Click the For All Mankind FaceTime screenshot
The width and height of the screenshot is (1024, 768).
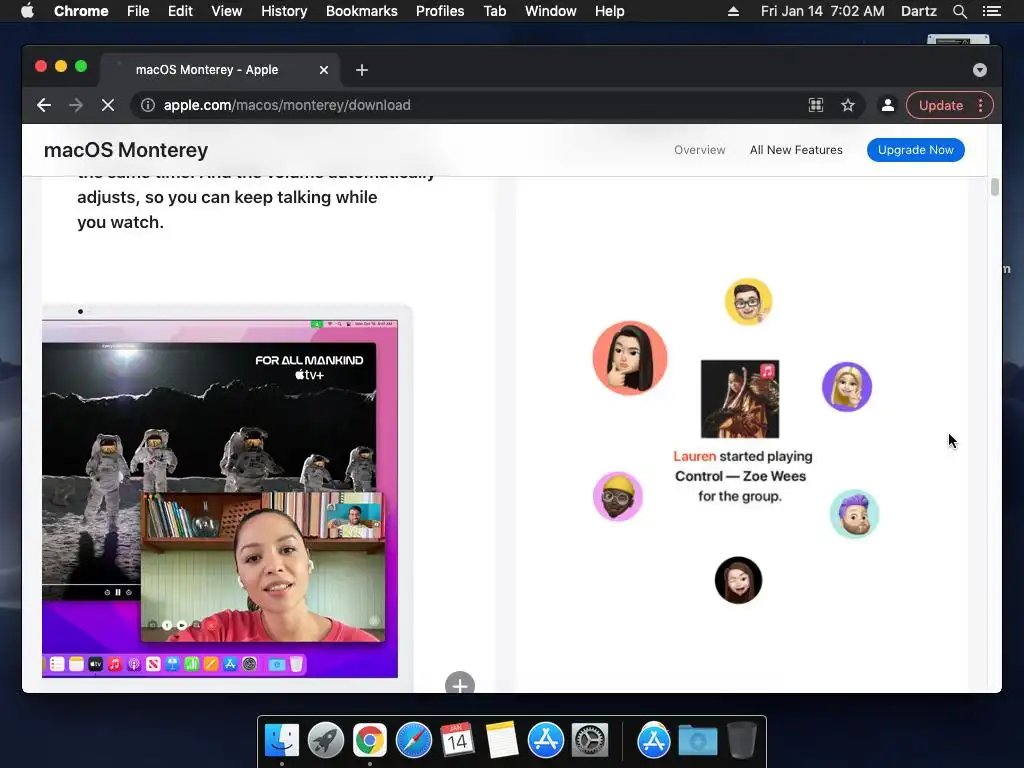[219, 499]
